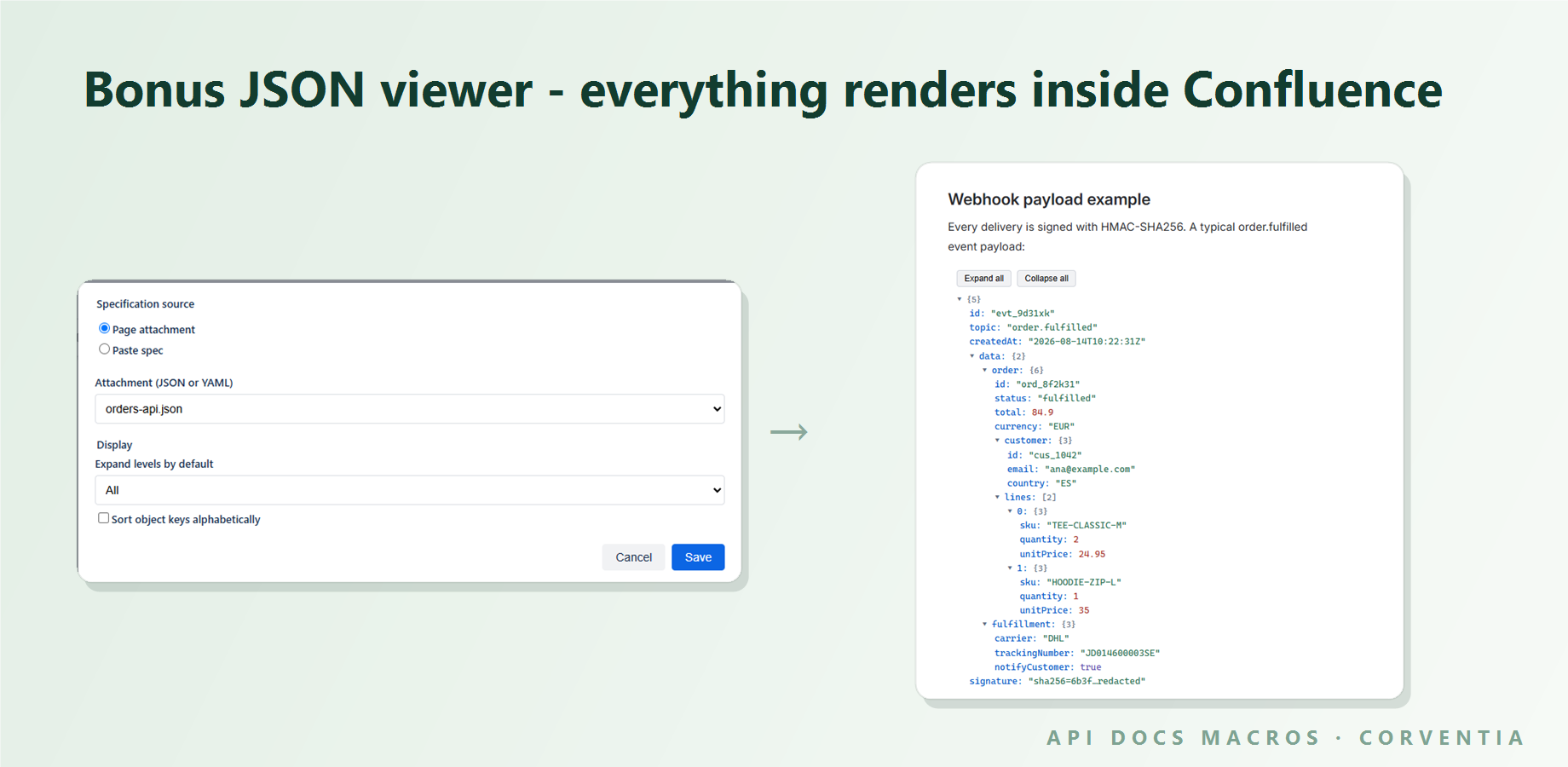The height and width of the screenshot is (767, 1568).
Task: Collapse the lines item 0 node
Action: point(1011,511)
